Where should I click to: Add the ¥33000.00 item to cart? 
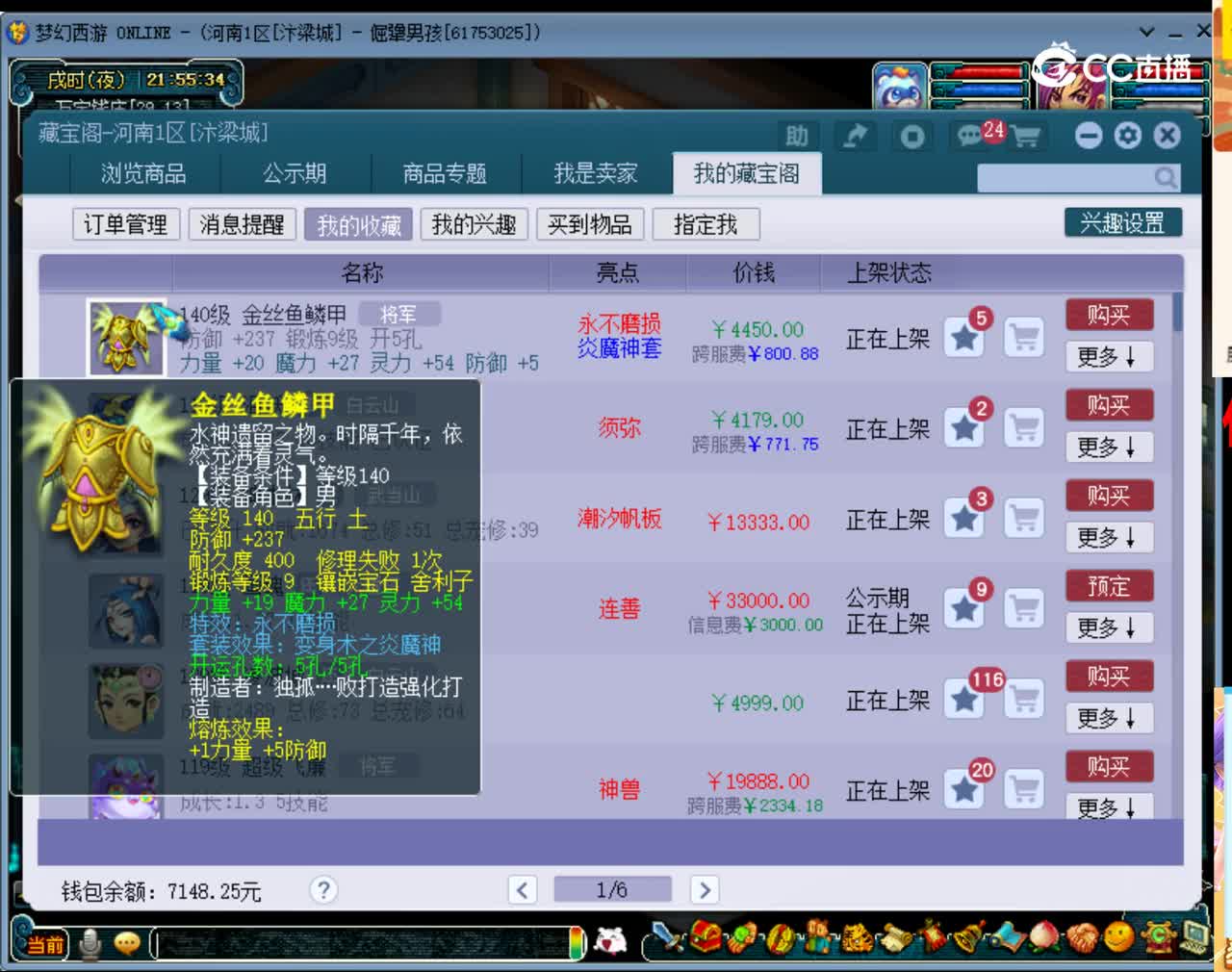pyautogui.click(x=1025, y=609)
